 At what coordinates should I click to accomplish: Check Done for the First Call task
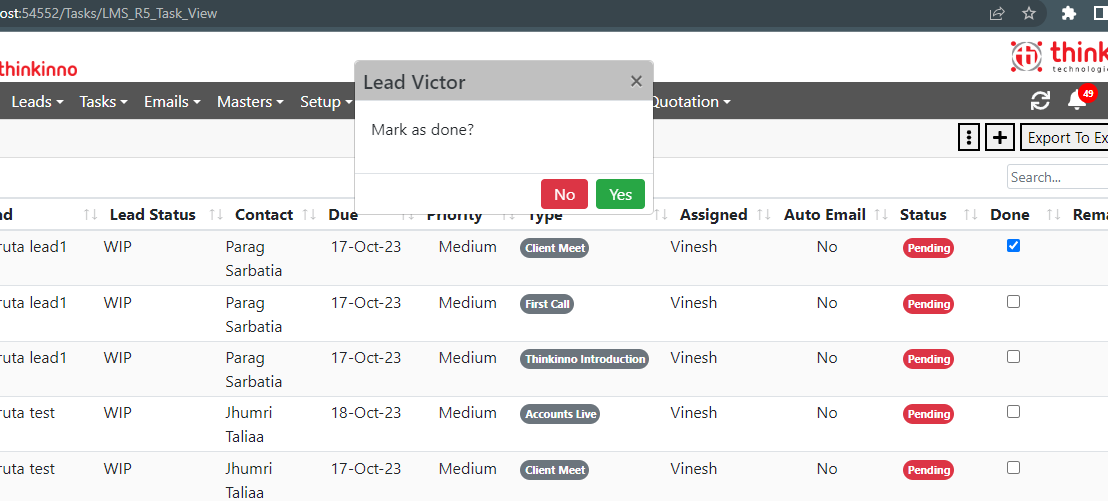(1013, 302)
